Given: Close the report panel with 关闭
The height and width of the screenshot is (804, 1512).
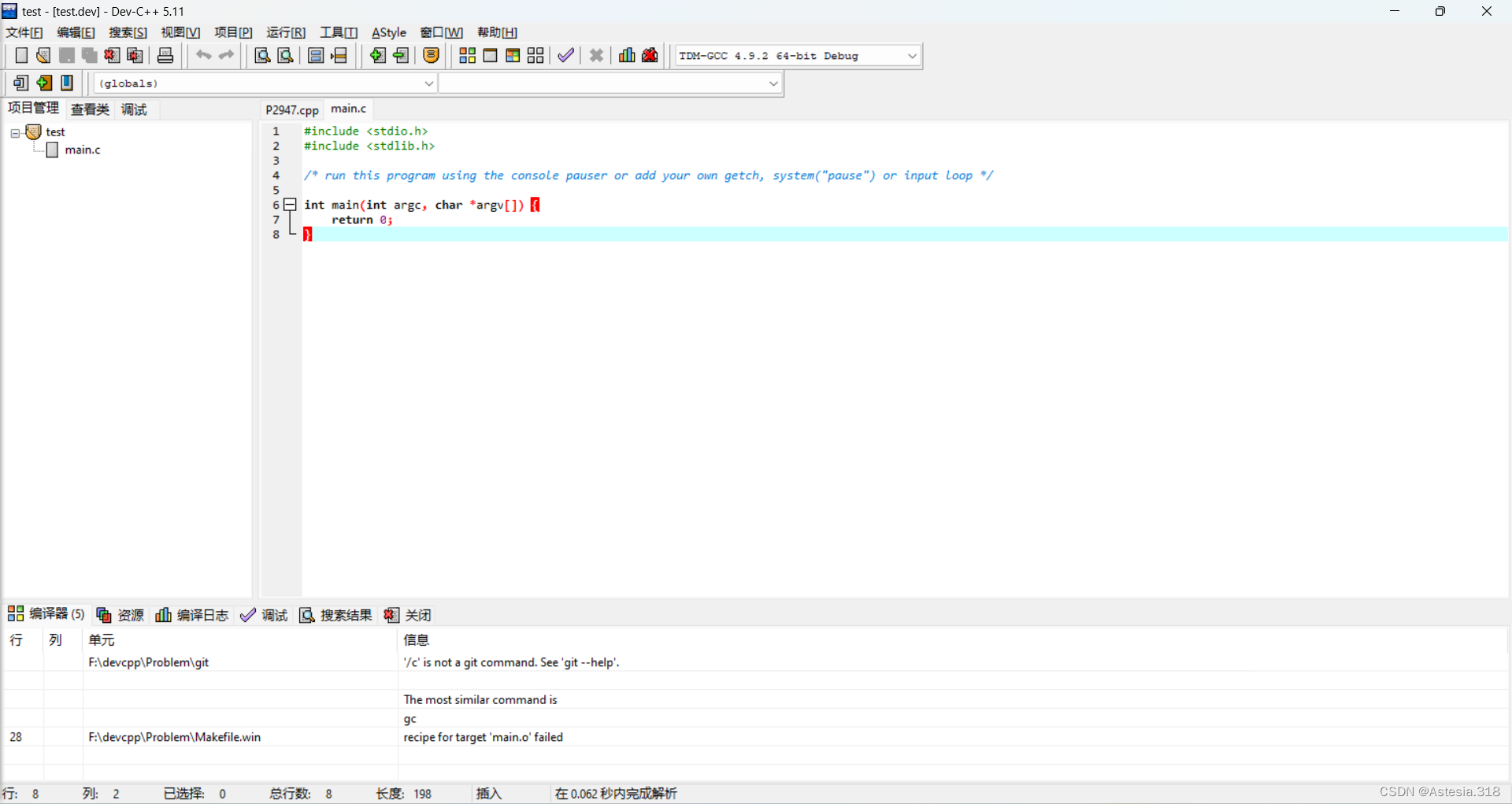Looking at the screenshot, I should [x=417, y=615].
